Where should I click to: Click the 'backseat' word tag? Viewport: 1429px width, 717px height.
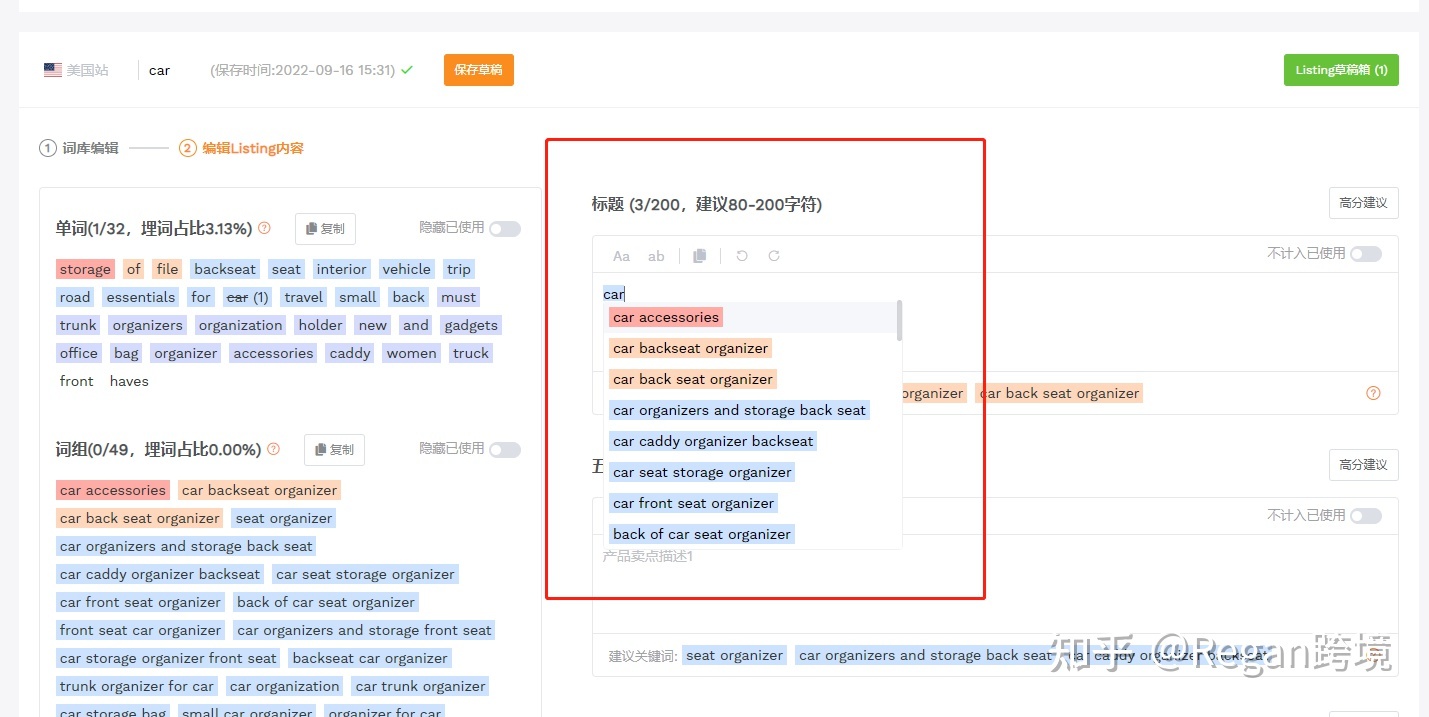click(x=225, y=269)
